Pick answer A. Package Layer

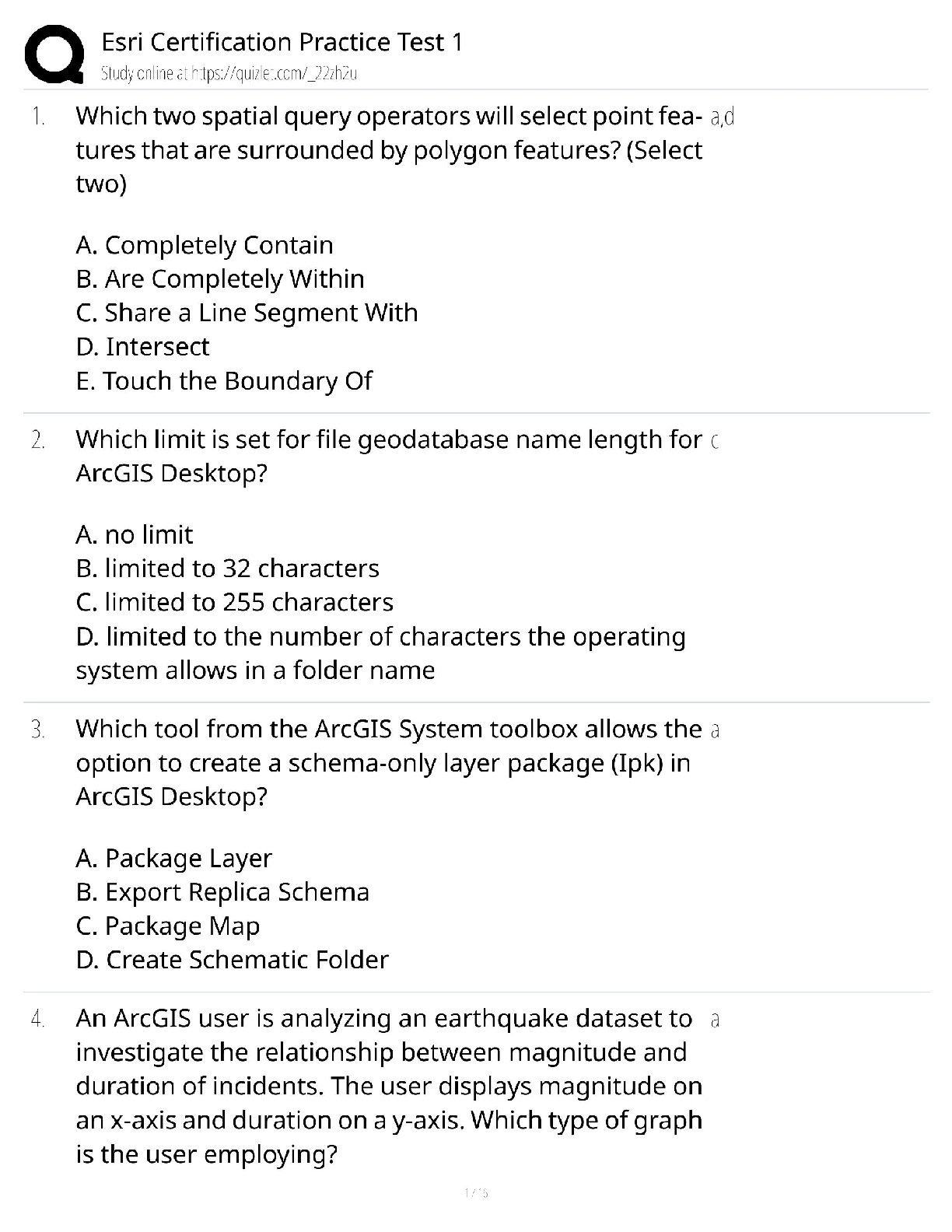click(x=174, y=858)
